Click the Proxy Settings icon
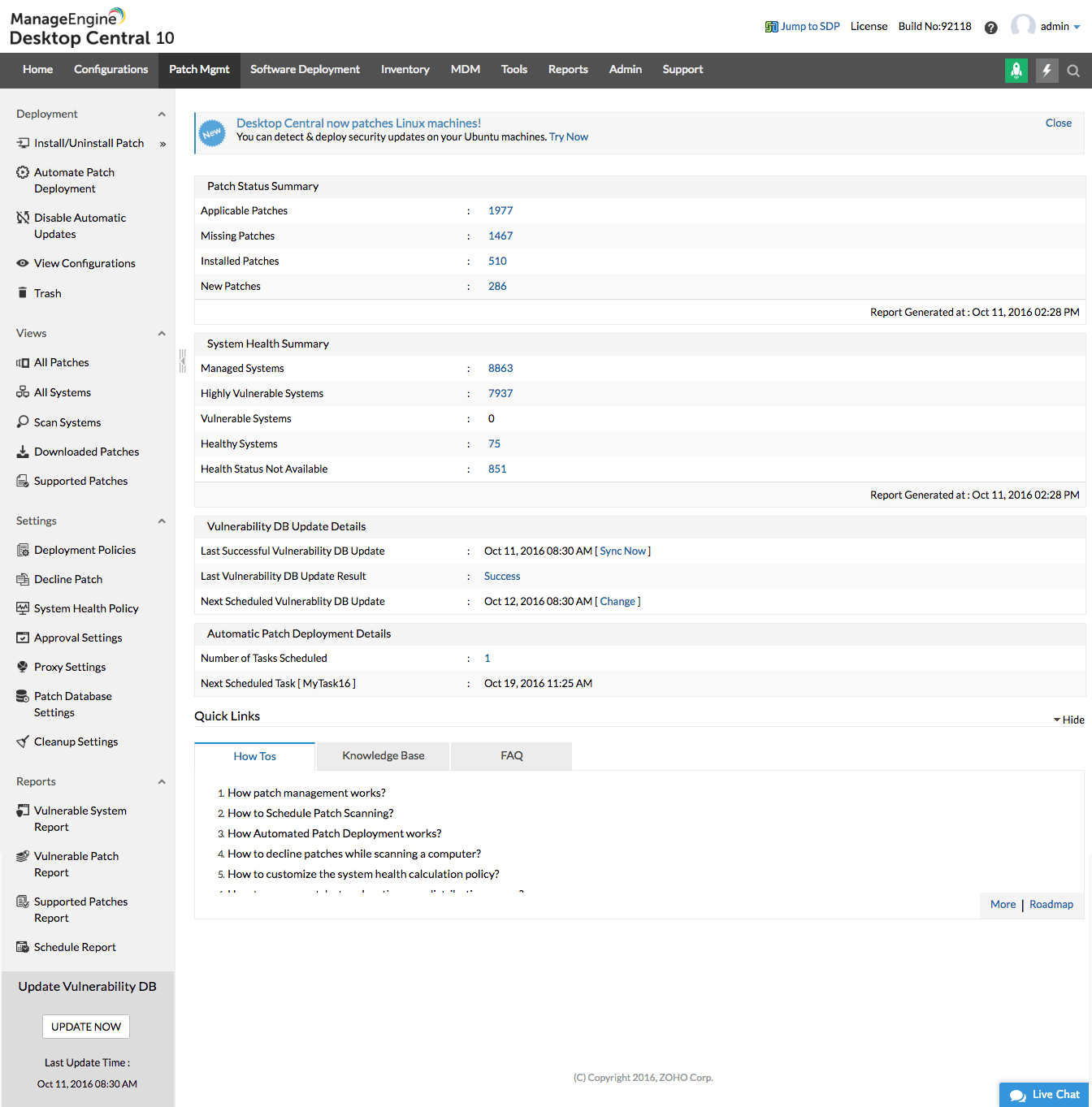The image size is (1092, 1107). 23,667
